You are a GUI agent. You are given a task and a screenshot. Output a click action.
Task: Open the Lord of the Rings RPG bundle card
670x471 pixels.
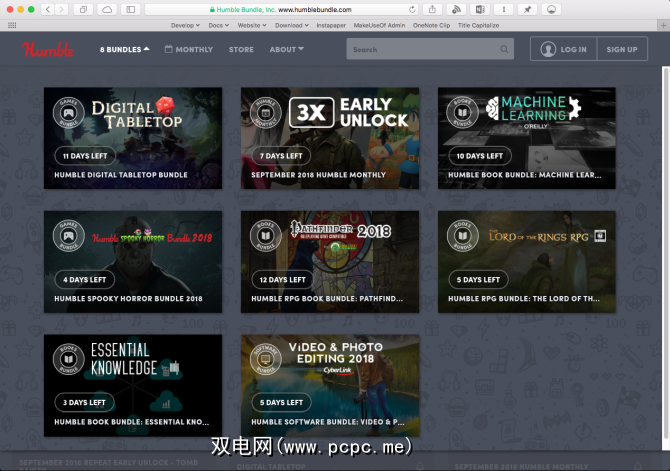click(526, 262)
